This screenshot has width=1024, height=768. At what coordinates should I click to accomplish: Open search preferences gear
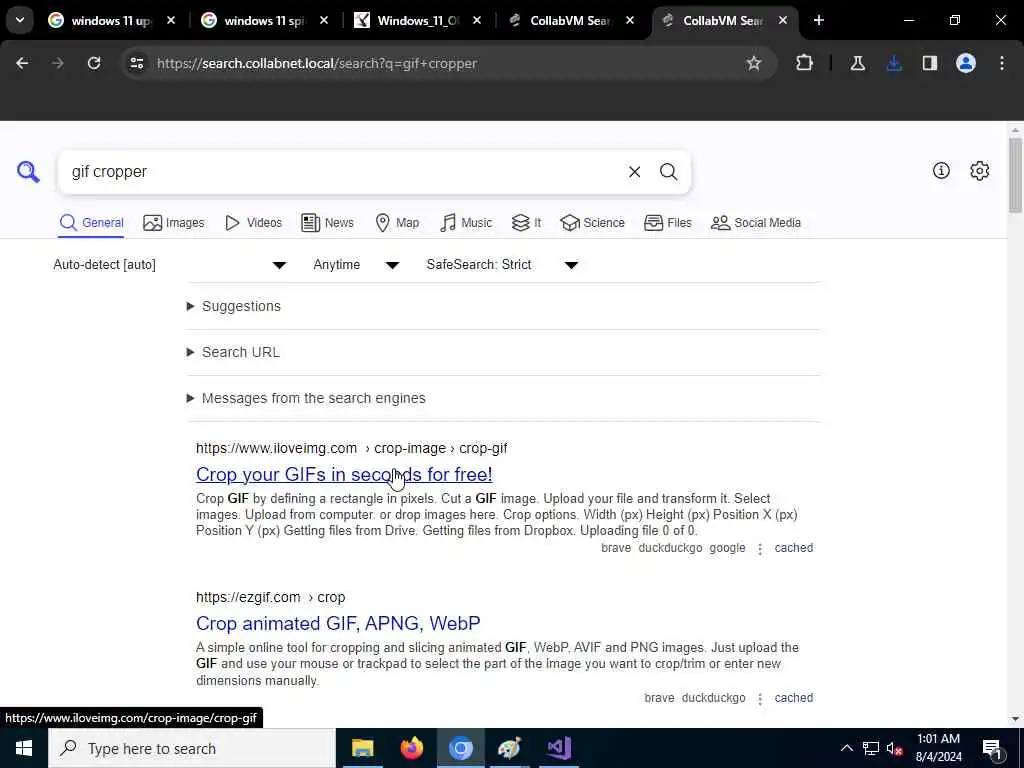point(980,170)
